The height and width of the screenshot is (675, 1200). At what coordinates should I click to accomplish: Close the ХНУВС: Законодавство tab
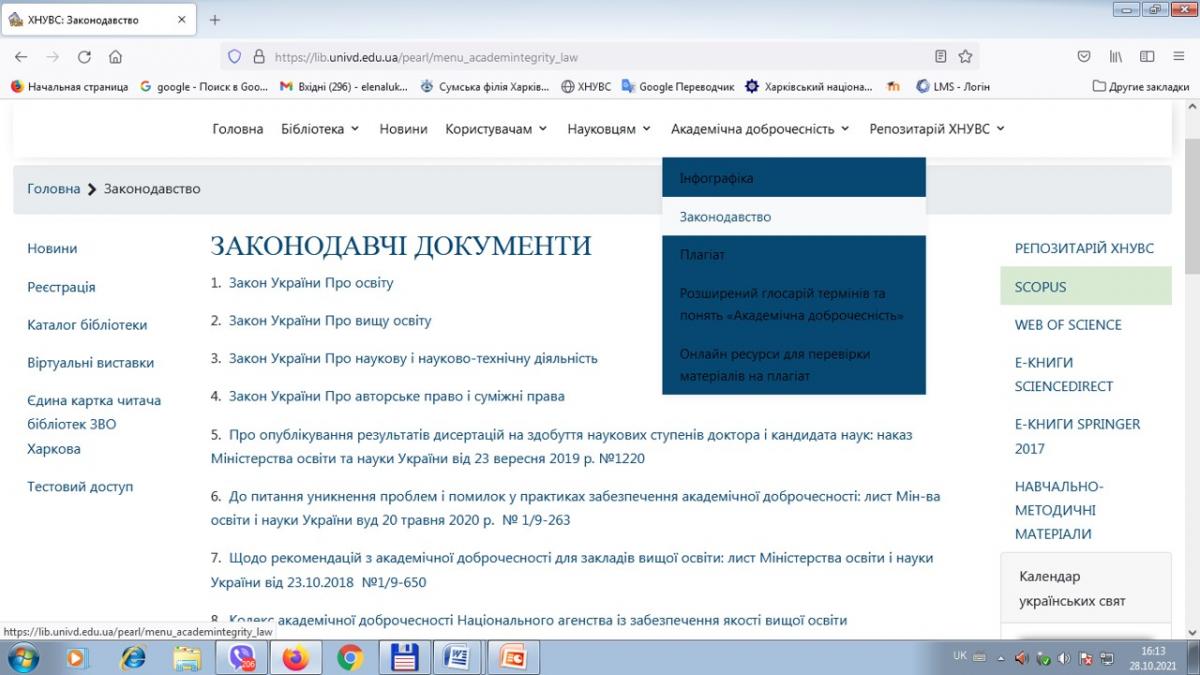(182, 20)
